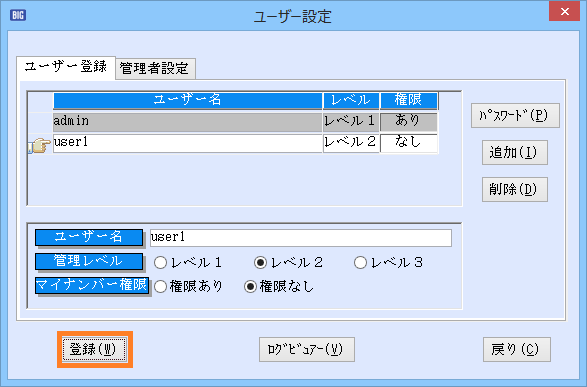Viewport: 587px width, 387px height.
Task: Open the ログビュアー(V) button
Action: (307, 350)
